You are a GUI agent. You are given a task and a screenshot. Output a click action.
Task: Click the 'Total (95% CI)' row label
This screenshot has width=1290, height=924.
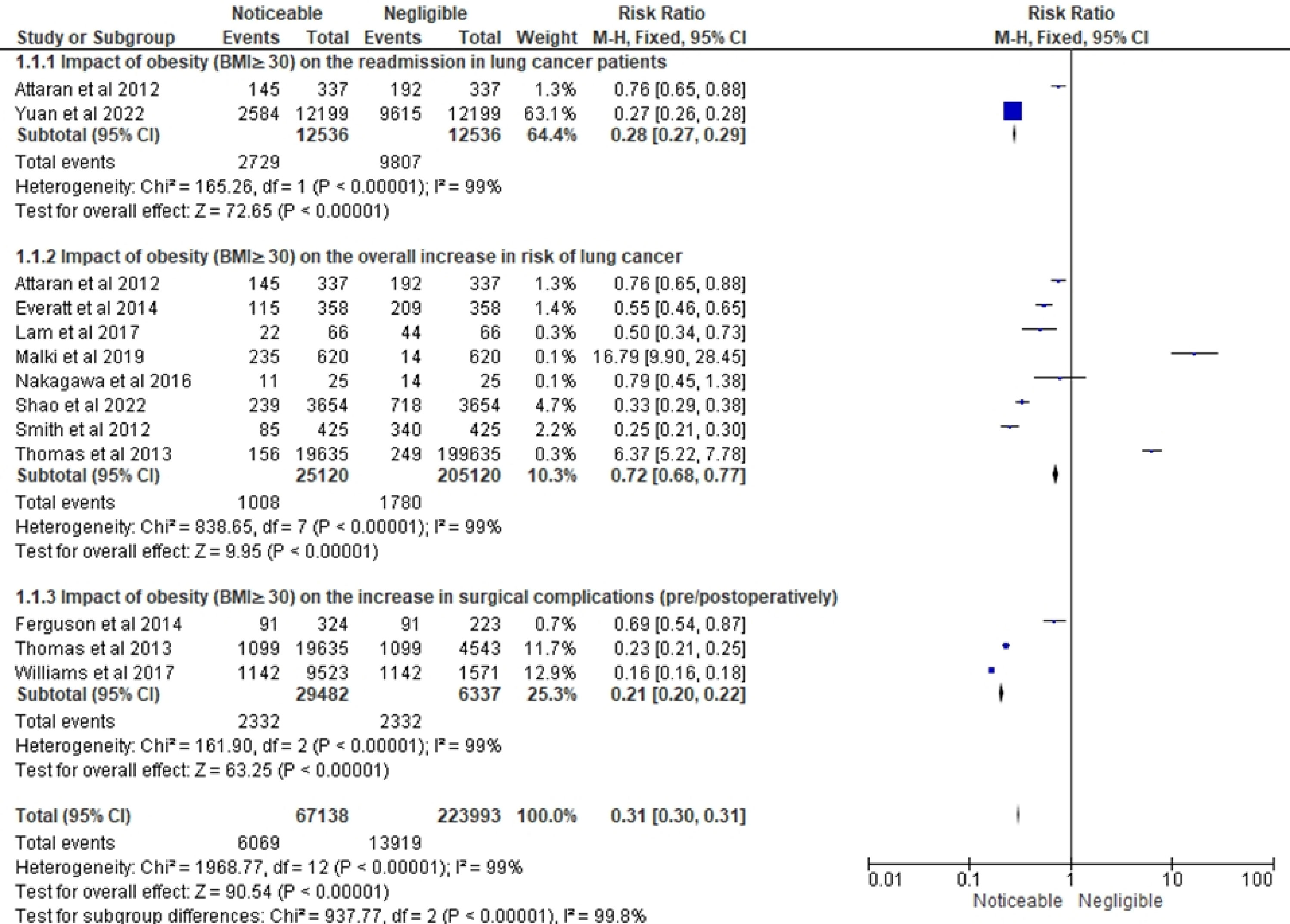pos(73,816)
